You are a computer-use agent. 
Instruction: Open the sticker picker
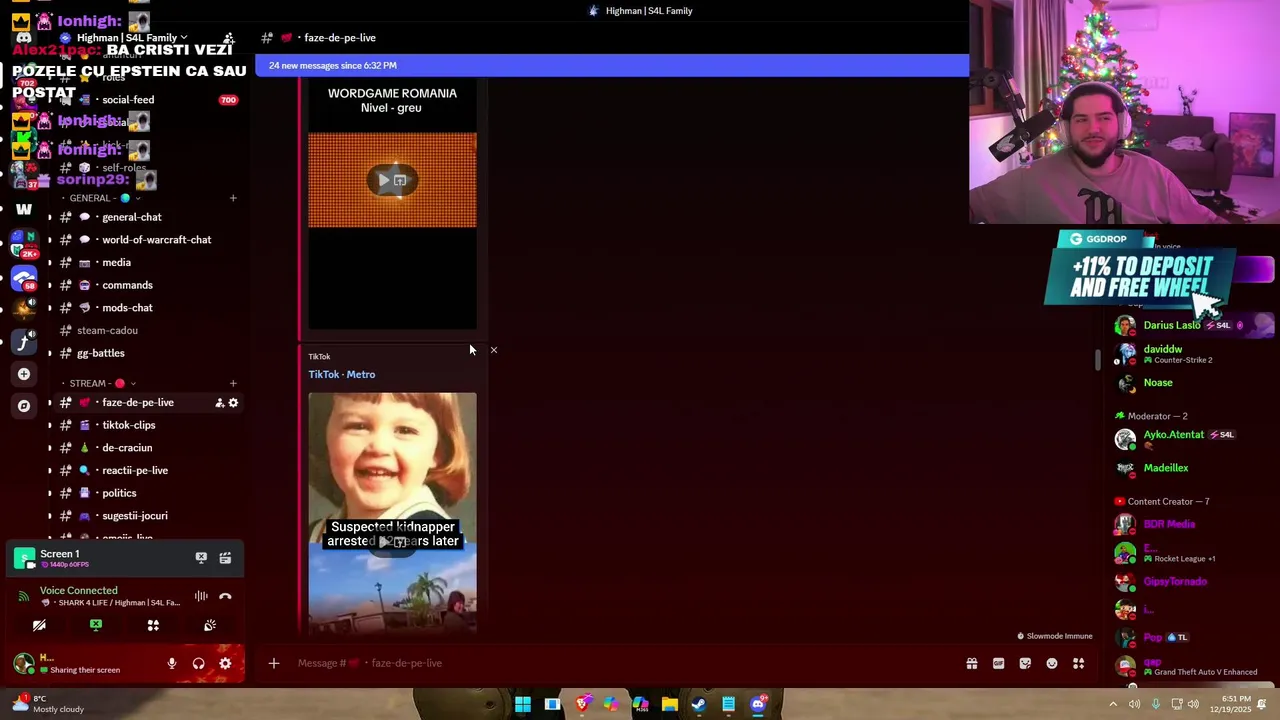point(1025,663)
